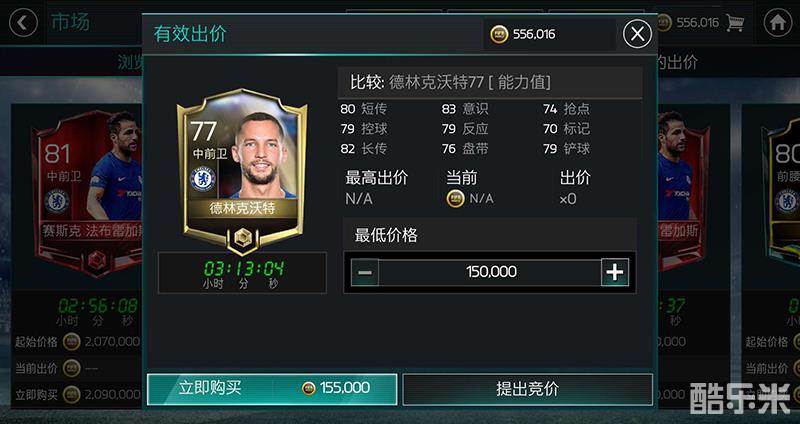Click the coin icon beside dialog balance
800x424 pixels.
pyautogui.click(x=499, y=35)
